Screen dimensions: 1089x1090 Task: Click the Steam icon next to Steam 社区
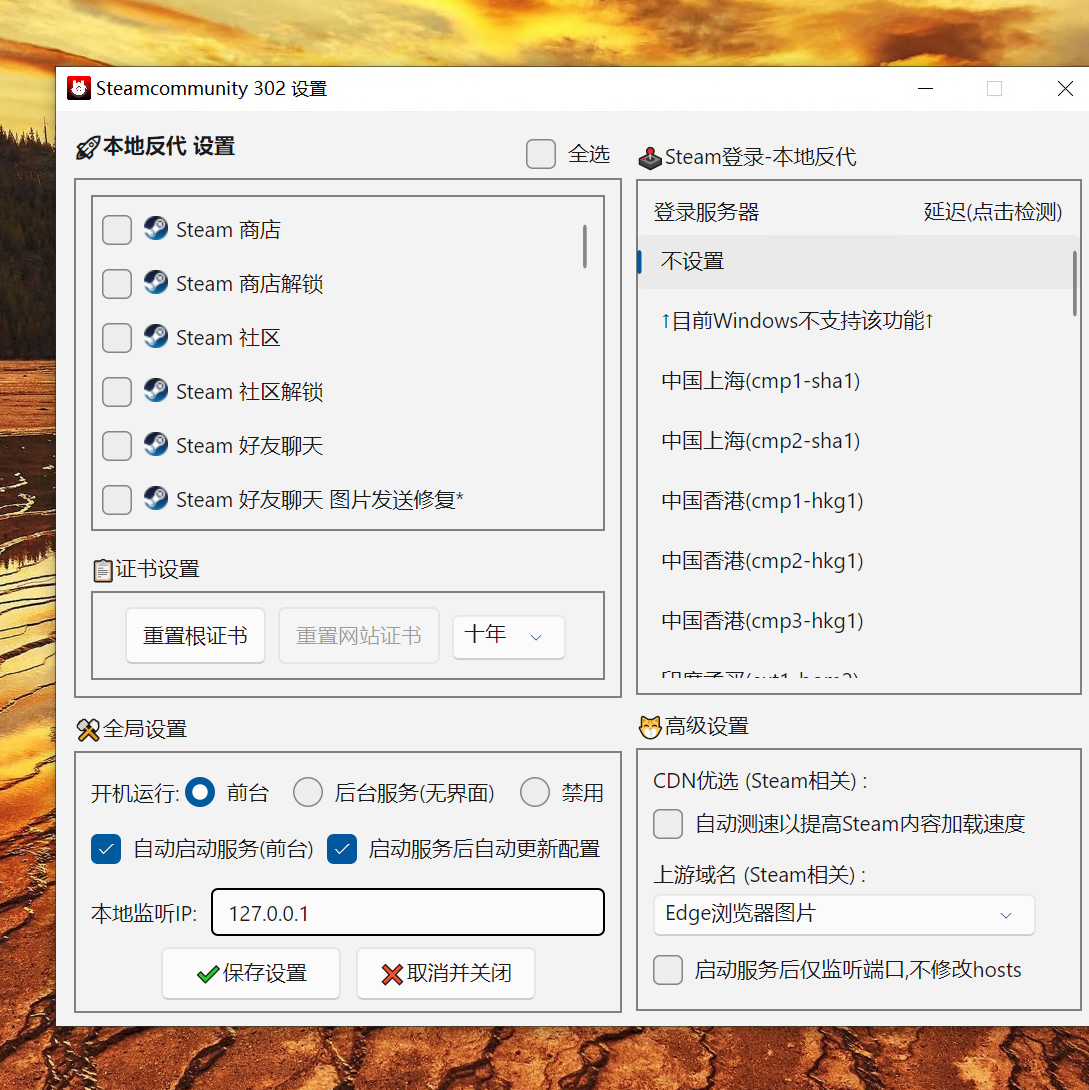coord(155,337)
